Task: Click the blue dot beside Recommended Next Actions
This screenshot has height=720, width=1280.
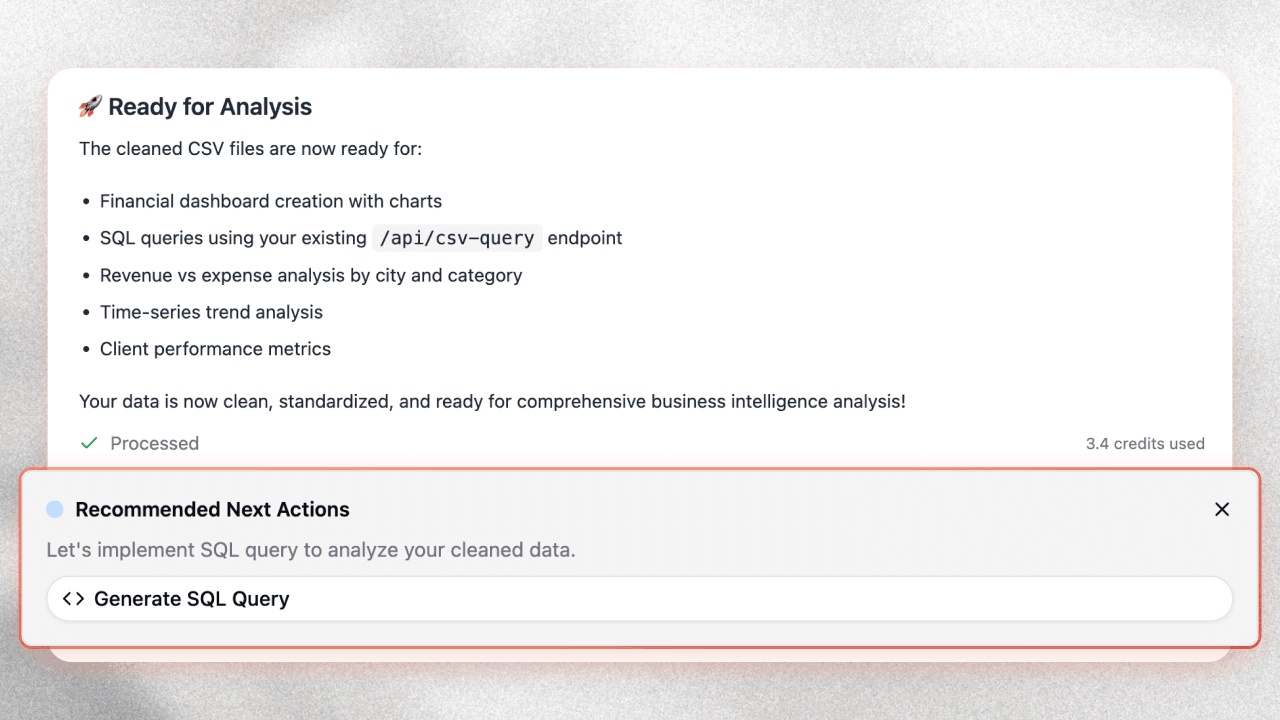Action: point(55,509)
